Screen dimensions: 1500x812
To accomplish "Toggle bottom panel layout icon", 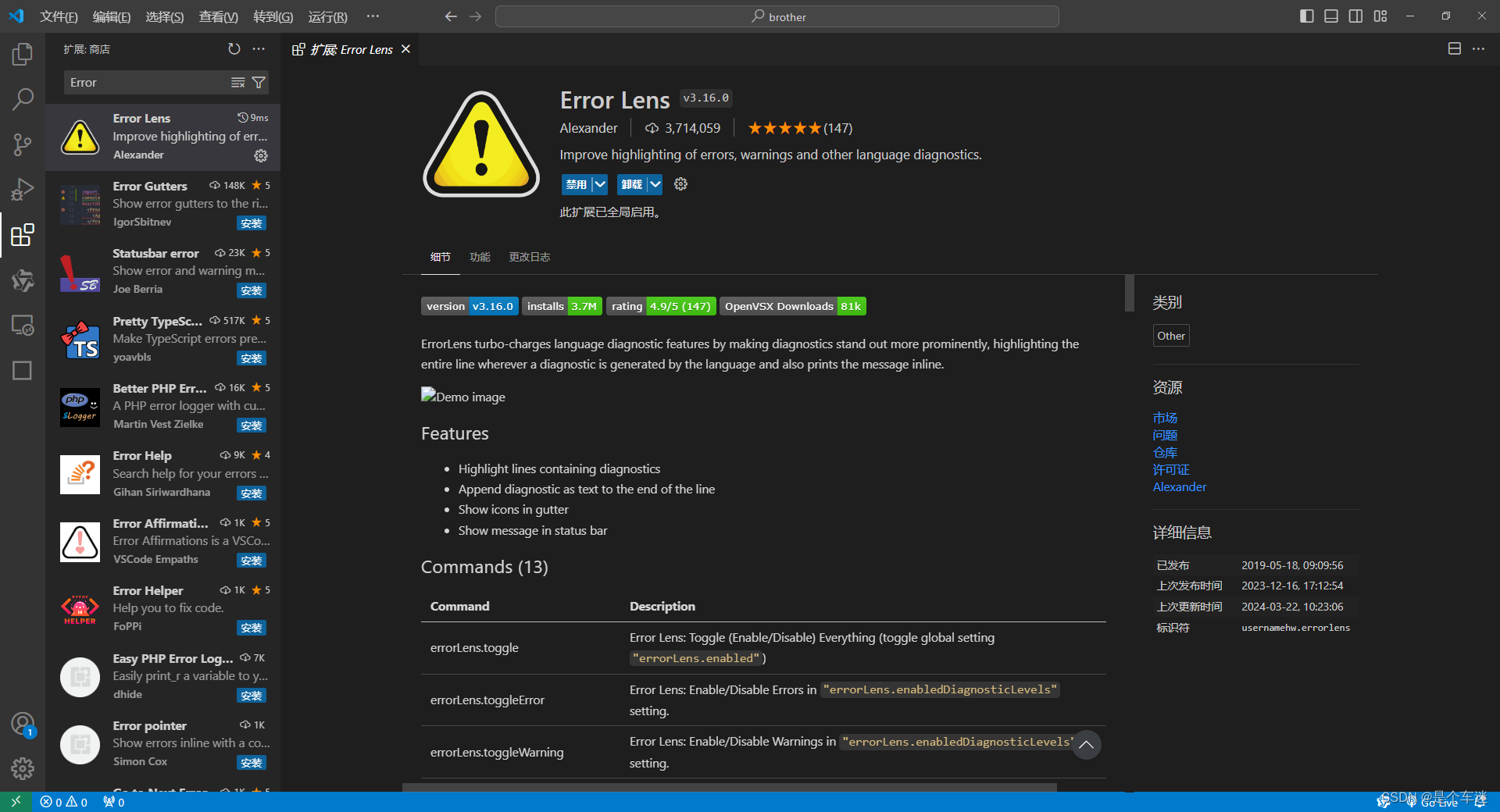I will (x=1331, y=16).
